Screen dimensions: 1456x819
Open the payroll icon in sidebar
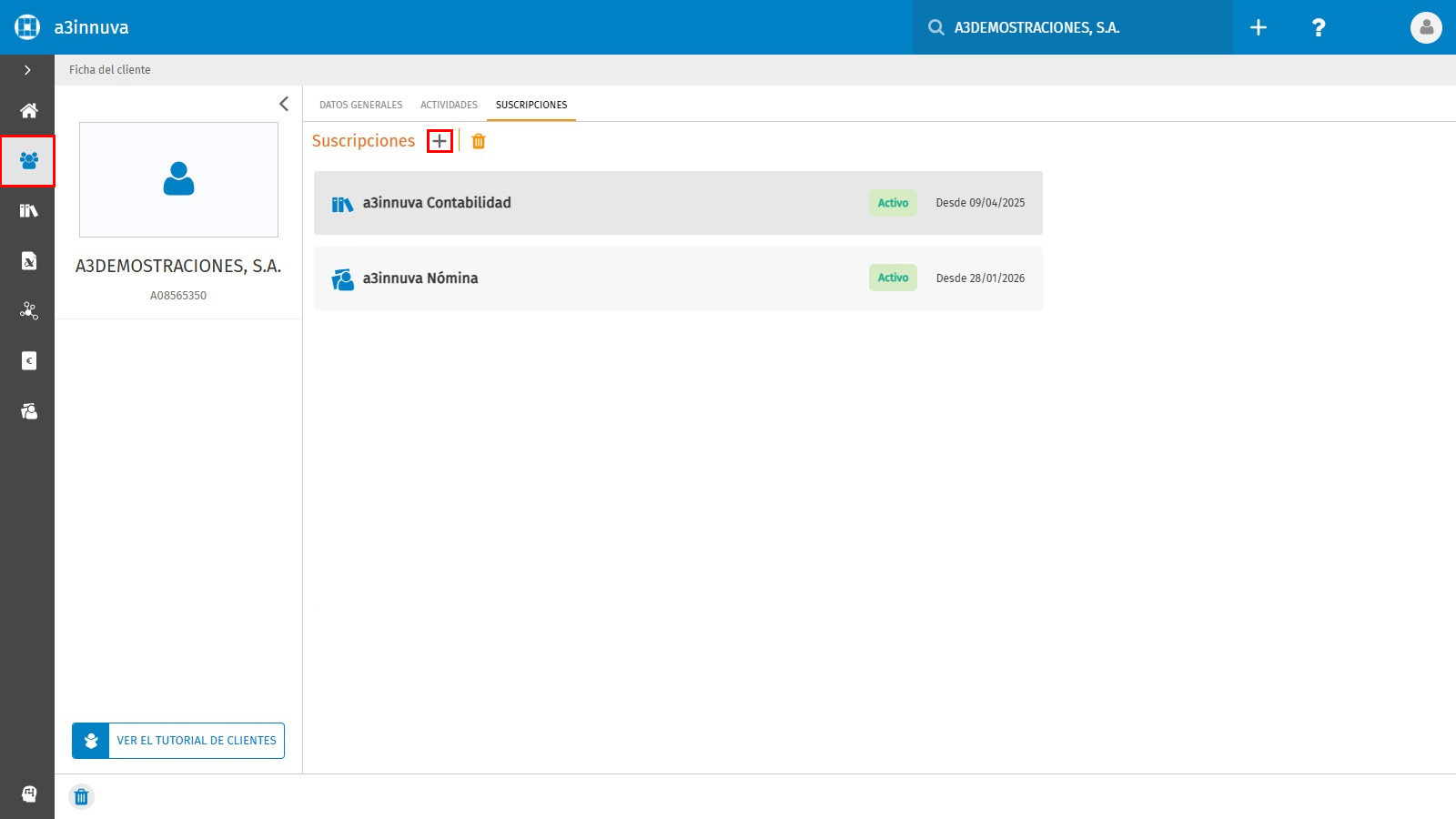(x=29, y=411)
